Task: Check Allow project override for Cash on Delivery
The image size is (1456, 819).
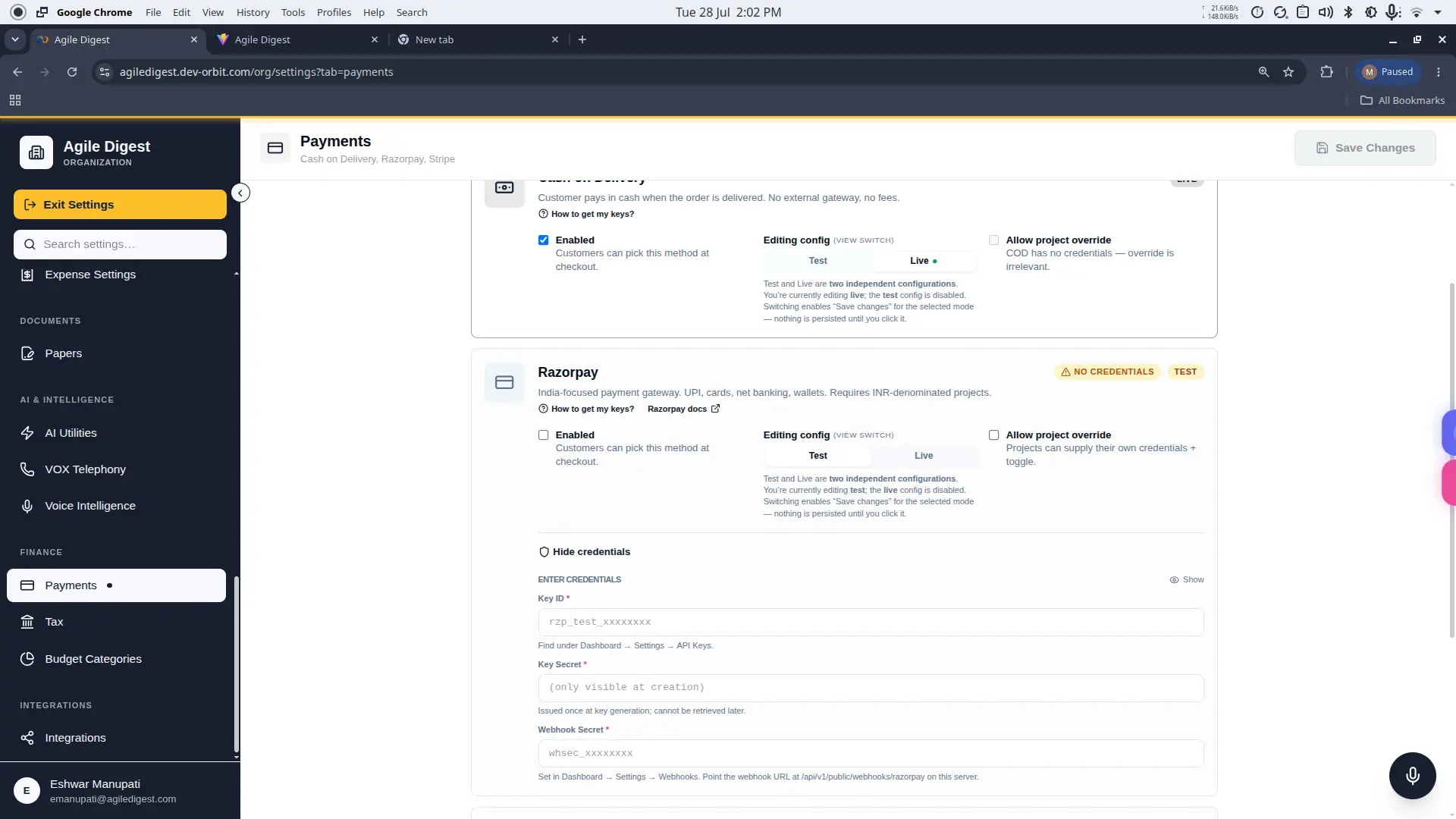Action: click(993, 240)
